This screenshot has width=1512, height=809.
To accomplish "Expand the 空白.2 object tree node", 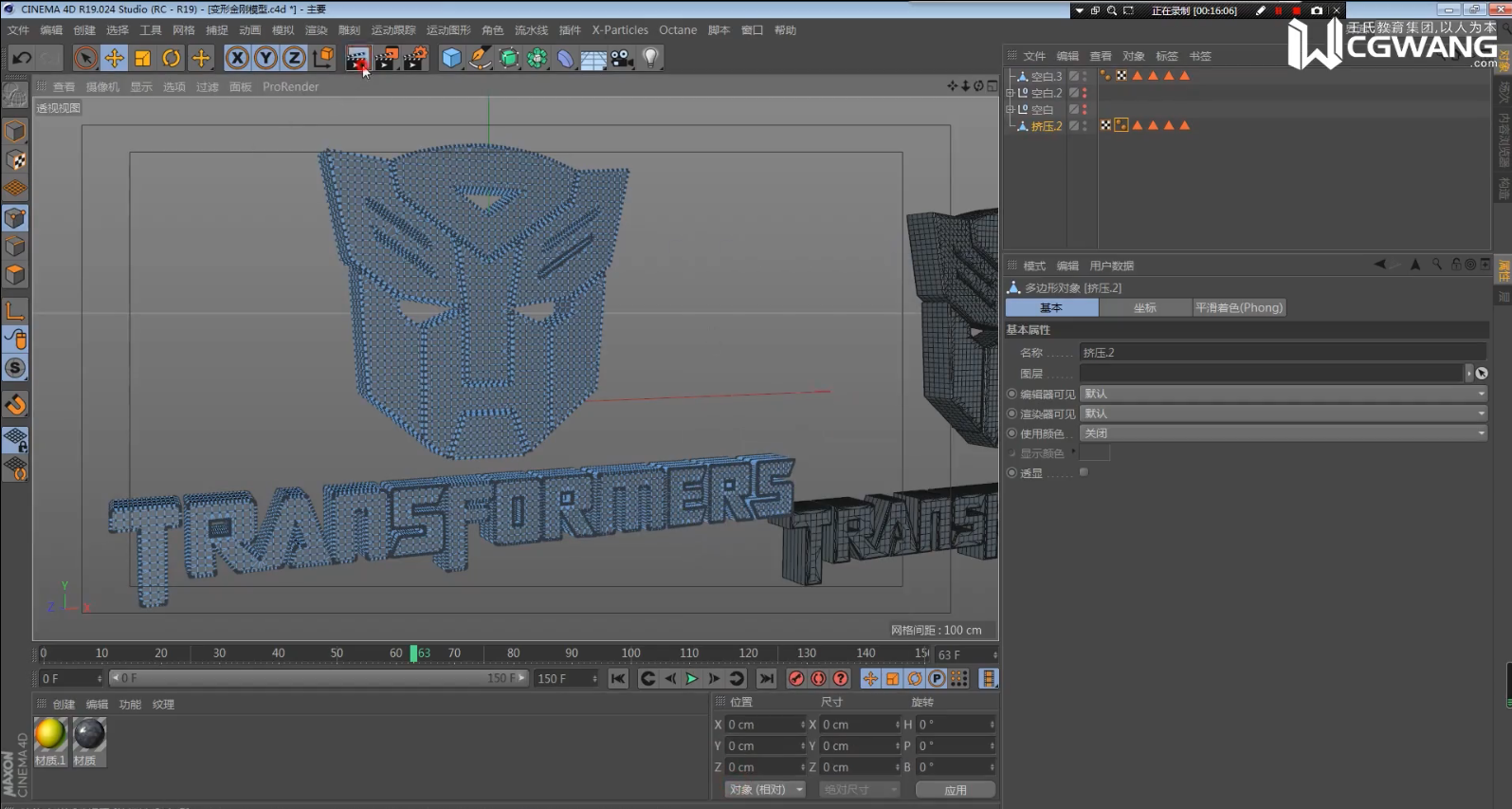I will click(x=1011, y=93).
